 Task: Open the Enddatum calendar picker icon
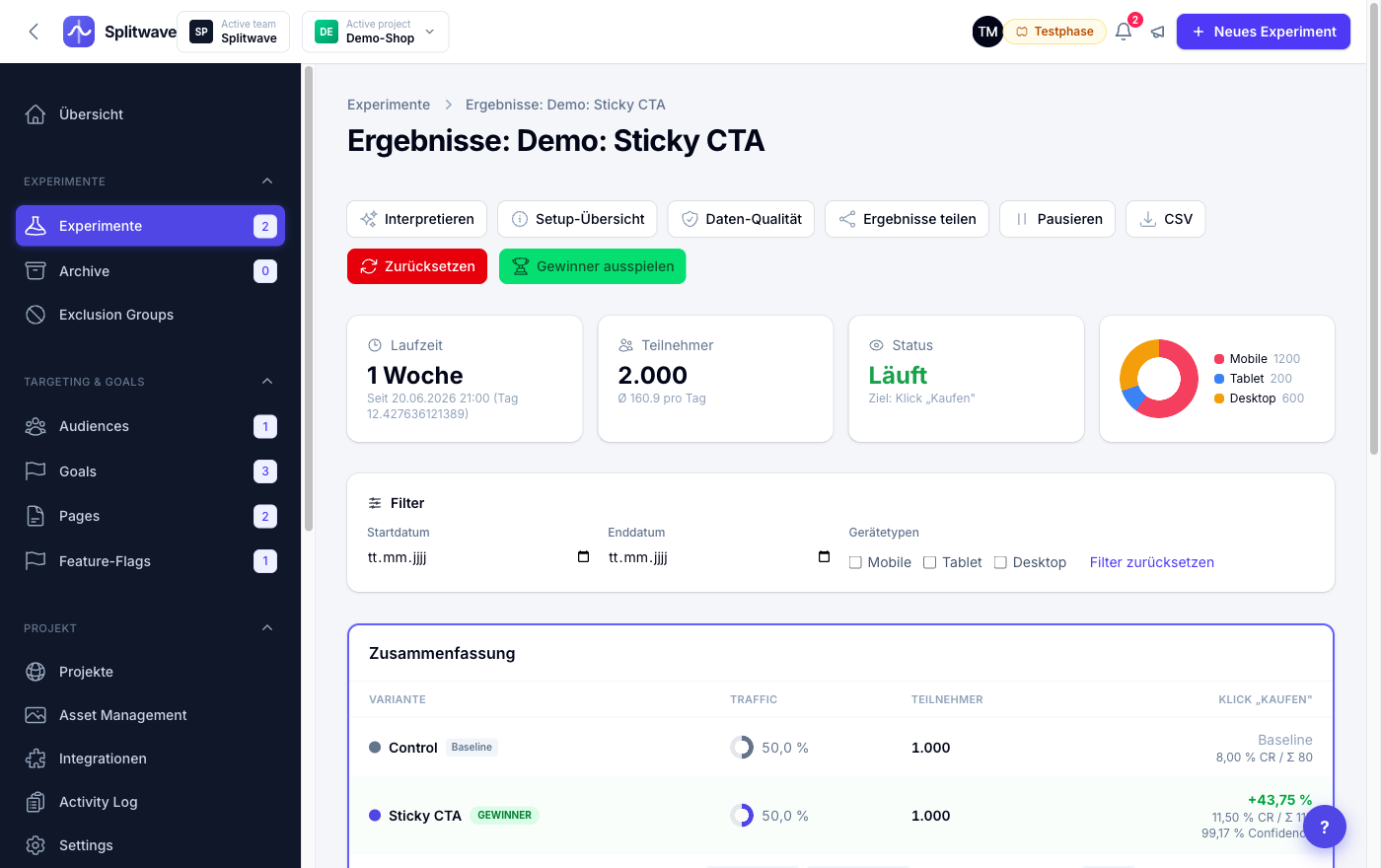(x=824, y=557)
